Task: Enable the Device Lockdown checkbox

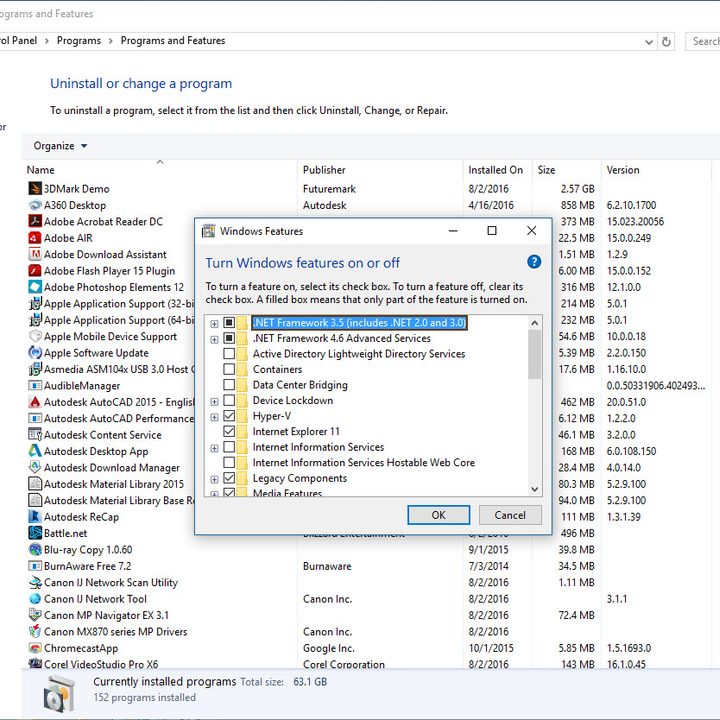Action: 229,400
